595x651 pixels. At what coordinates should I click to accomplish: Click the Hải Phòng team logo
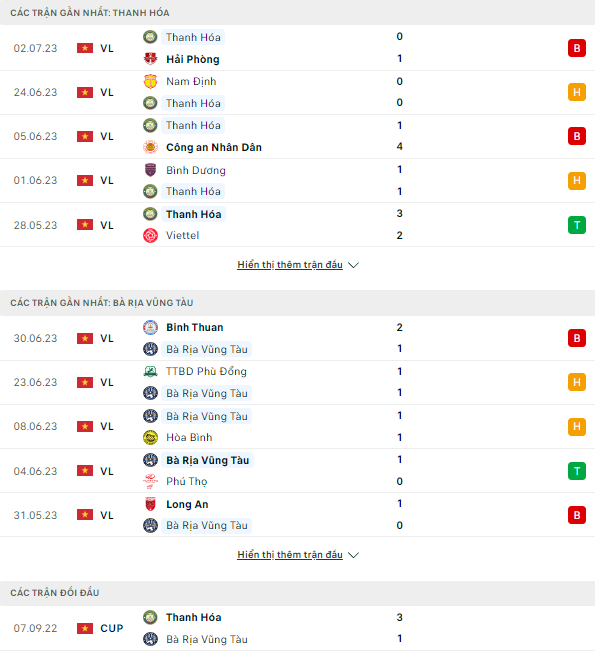[x=150, y=59]
